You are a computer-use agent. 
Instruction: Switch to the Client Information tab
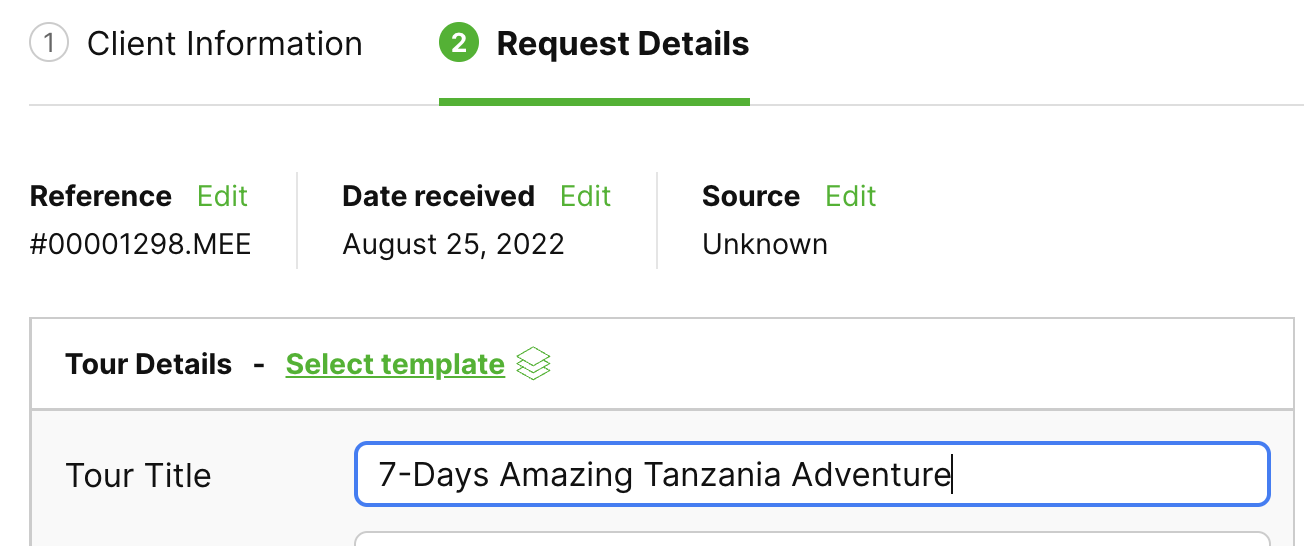(x=224, y=44)
